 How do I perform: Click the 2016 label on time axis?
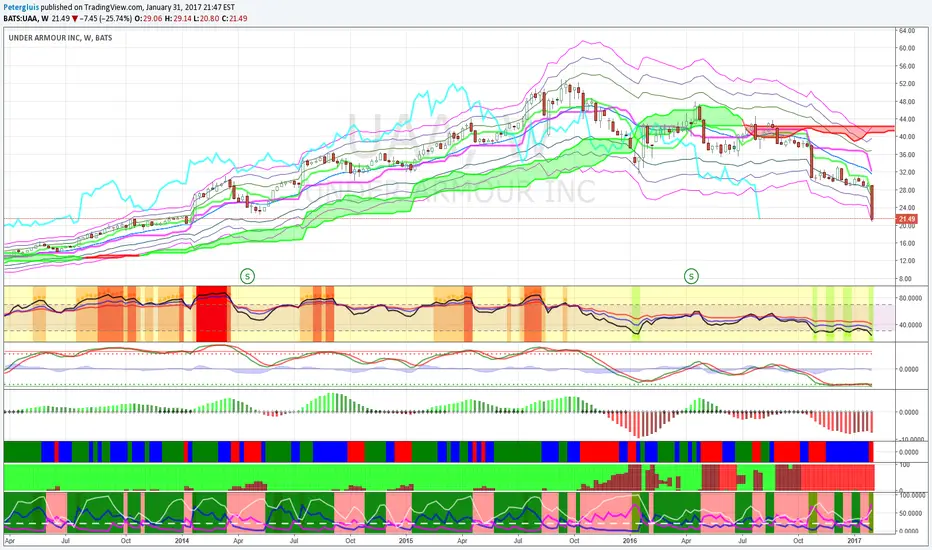coord(629,540)
